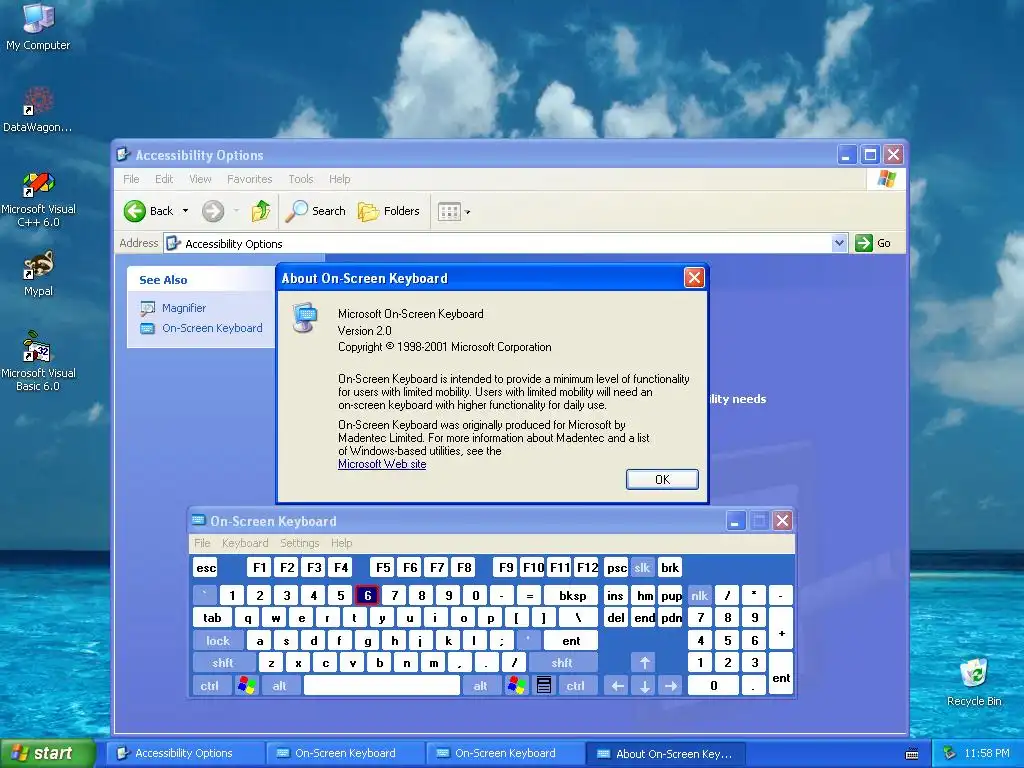Click the application menu key icon
Screen dimensions: 1024x768
(543, 686)
